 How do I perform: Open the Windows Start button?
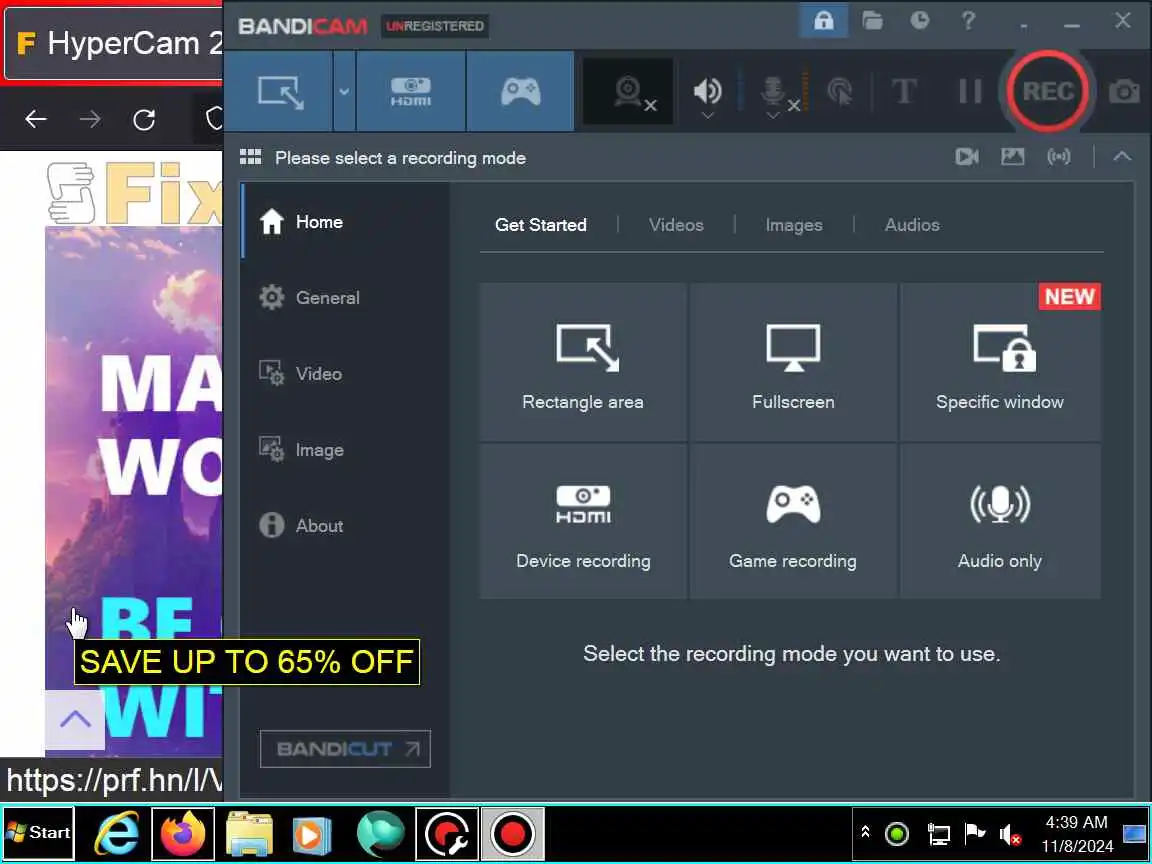(38, 833)
